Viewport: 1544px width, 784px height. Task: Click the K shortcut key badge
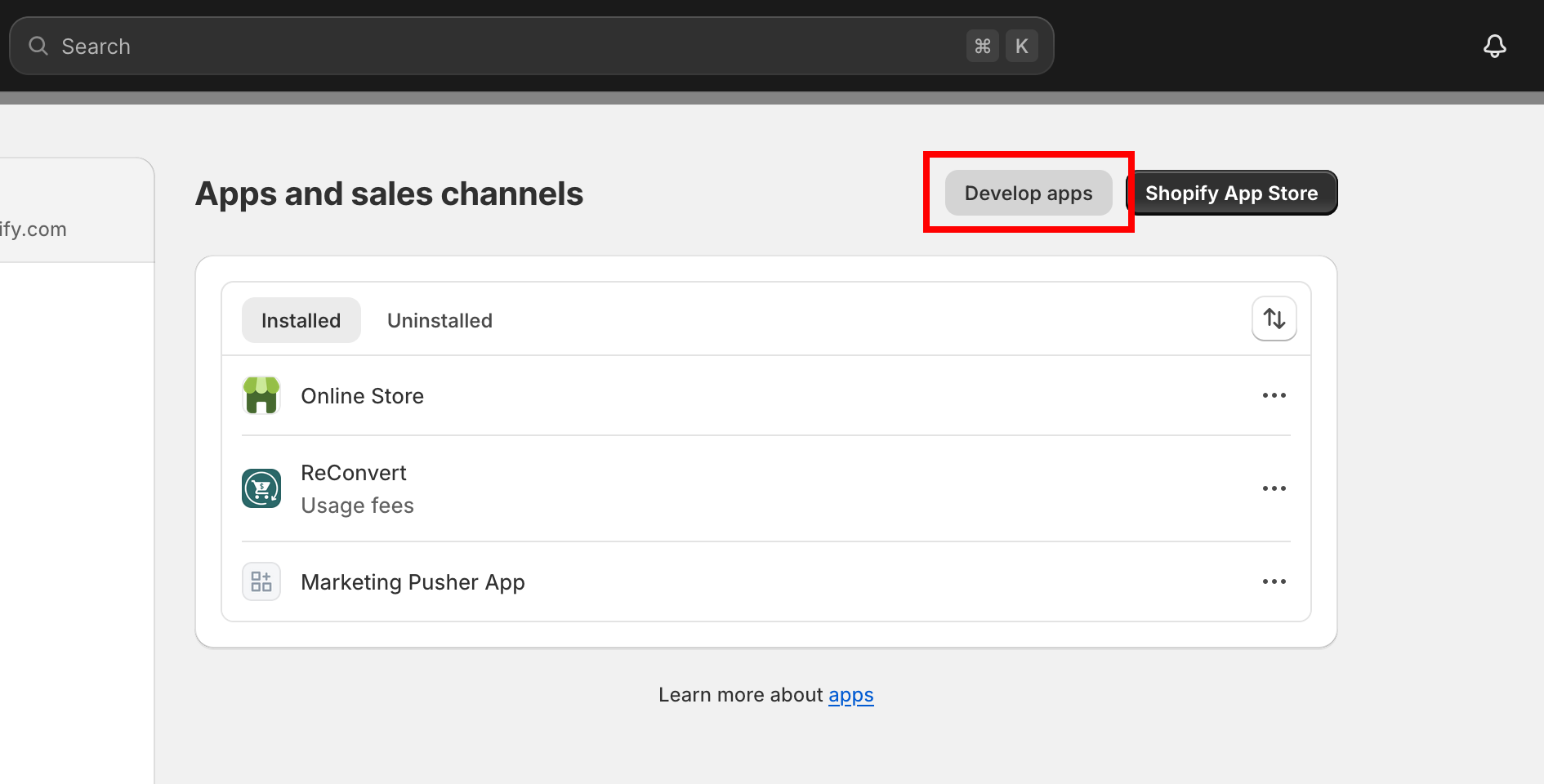pos(1021,46)
